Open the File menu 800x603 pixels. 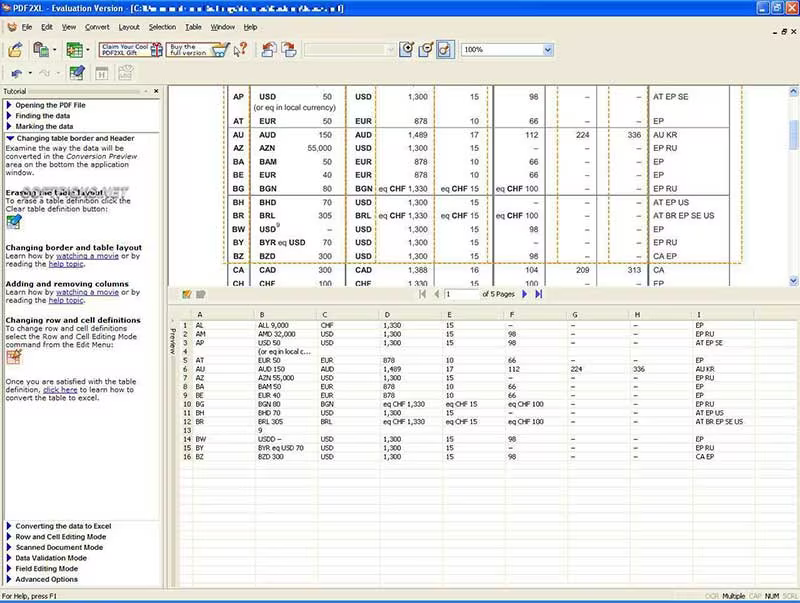pyautogui.click(x=27, y=27)
